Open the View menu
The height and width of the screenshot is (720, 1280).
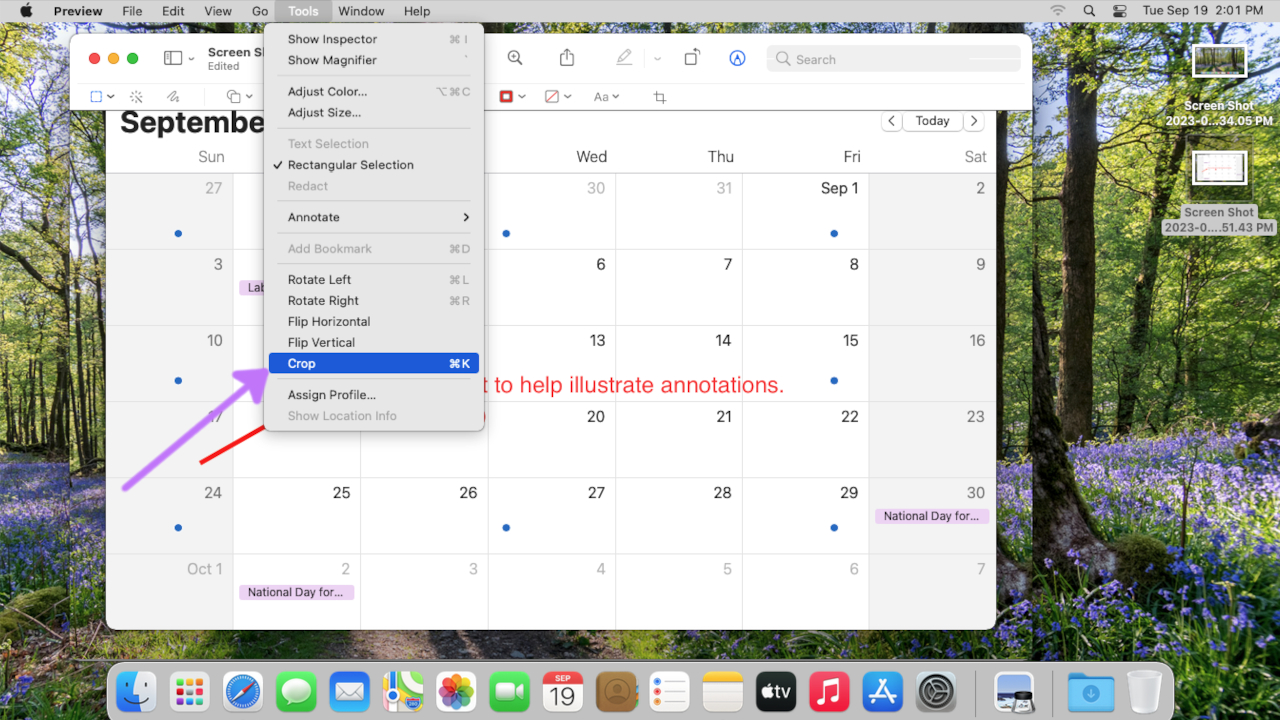[x=218, y=11]
